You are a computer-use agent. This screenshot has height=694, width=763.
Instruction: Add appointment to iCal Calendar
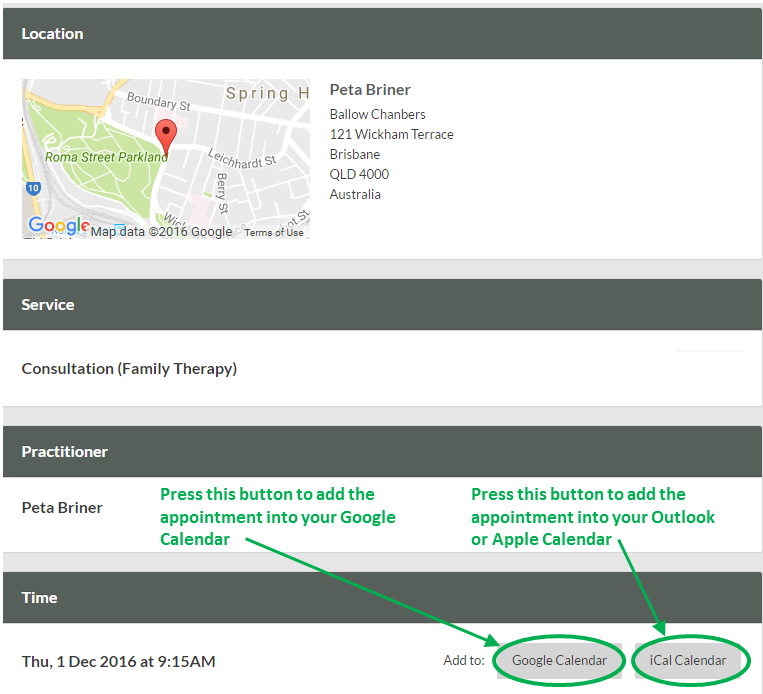coord(688,660)
